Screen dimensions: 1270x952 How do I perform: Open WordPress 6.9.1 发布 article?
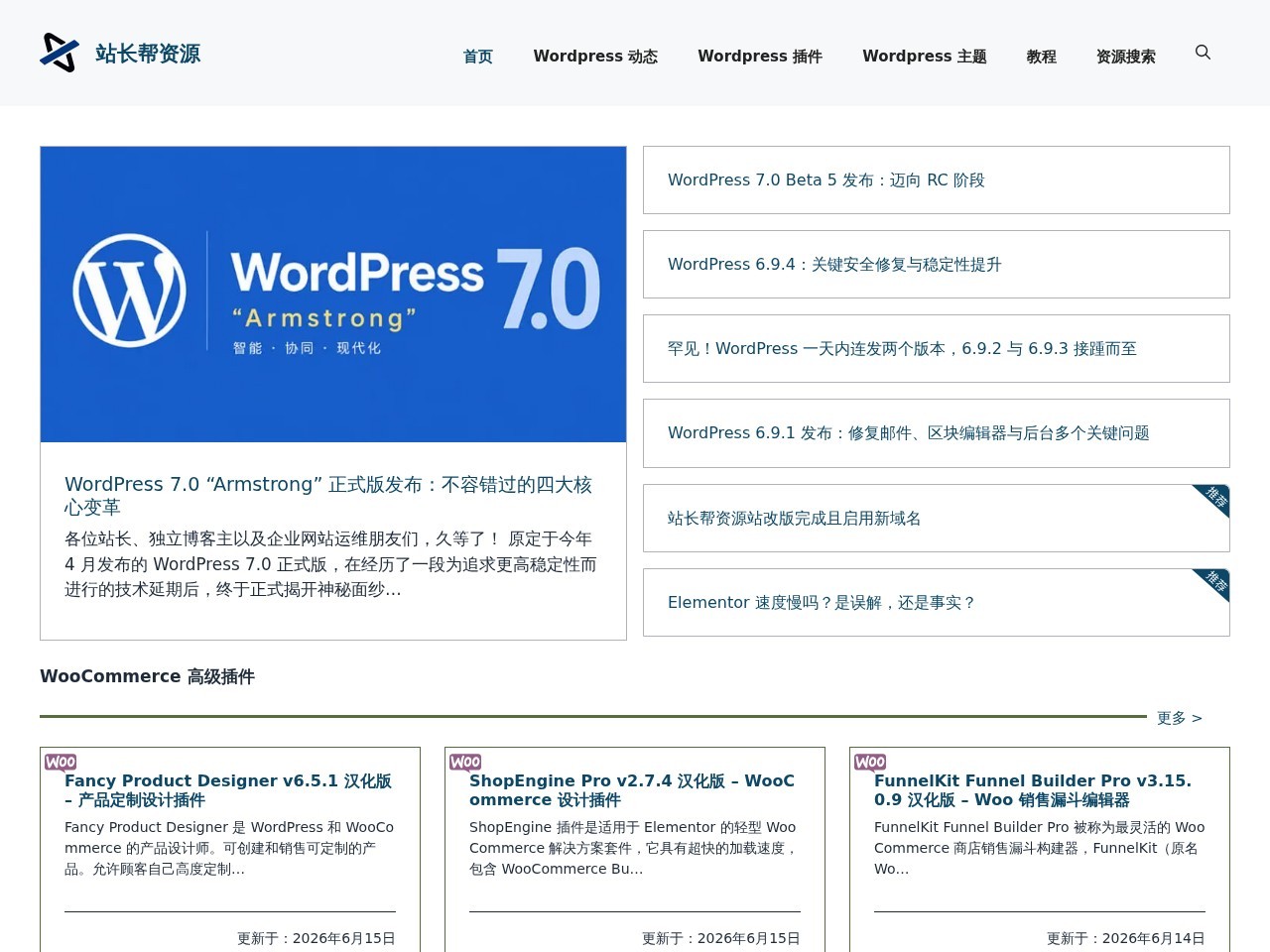[x=909, y=433]
